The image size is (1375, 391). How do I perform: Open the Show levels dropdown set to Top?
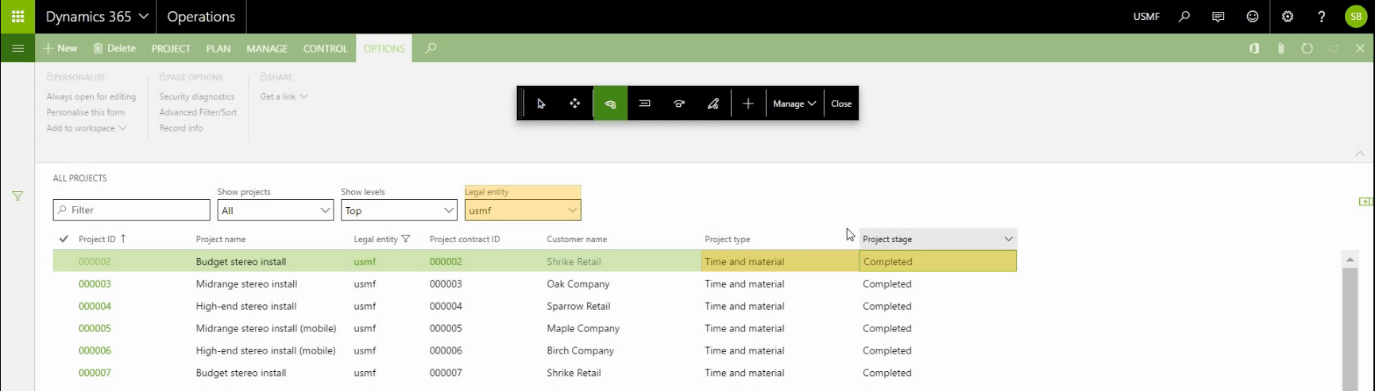pos(399,211)
